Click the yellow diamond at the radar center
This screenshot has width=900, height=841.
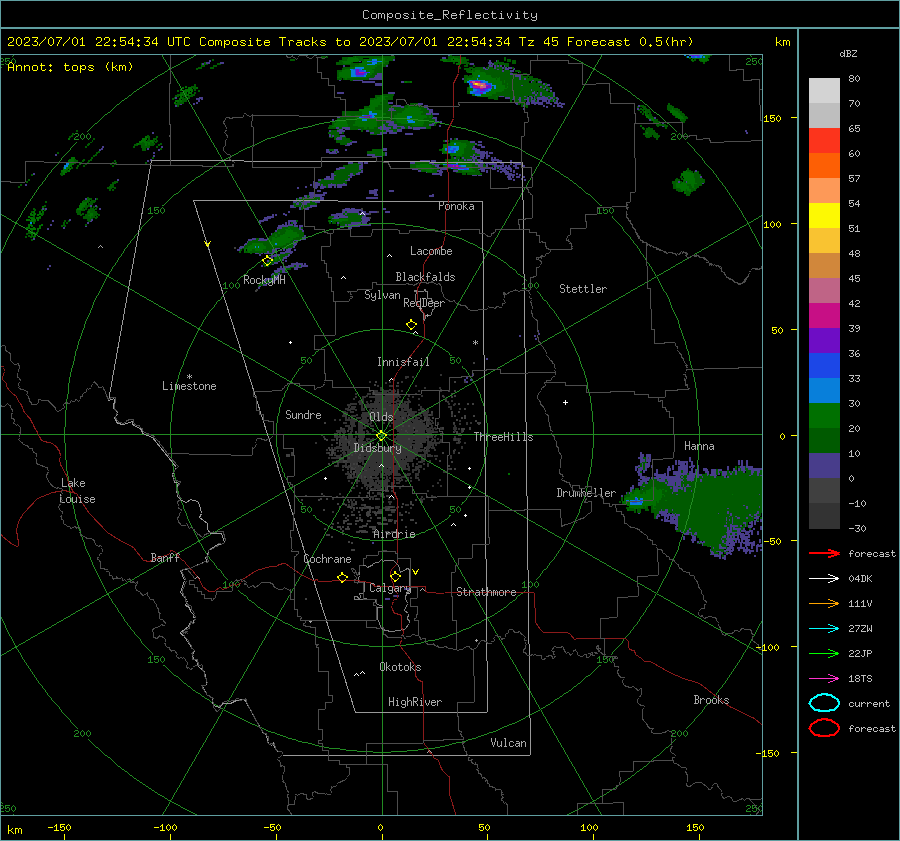382,436
